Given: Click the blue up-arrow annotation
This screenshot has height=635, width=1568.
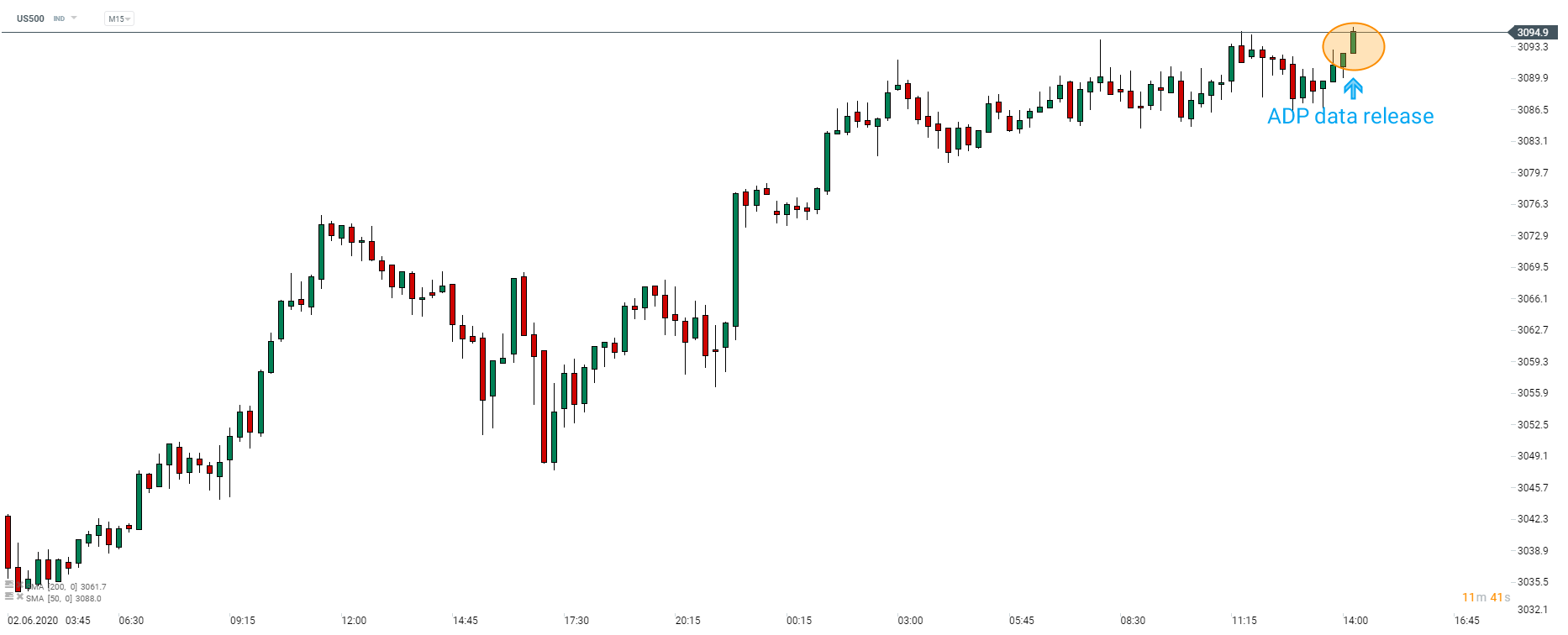Looking at the screenshot, I should [1353, 87].
